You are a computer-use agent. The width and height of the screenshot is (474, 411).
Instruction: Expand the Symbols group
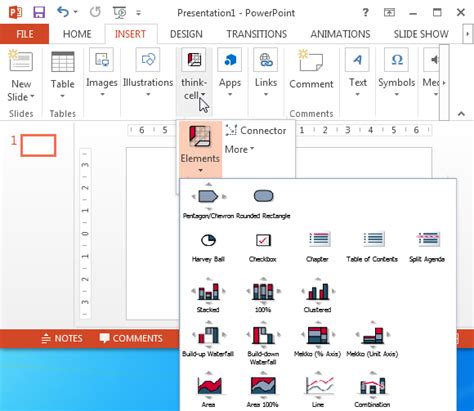[397, 73]
